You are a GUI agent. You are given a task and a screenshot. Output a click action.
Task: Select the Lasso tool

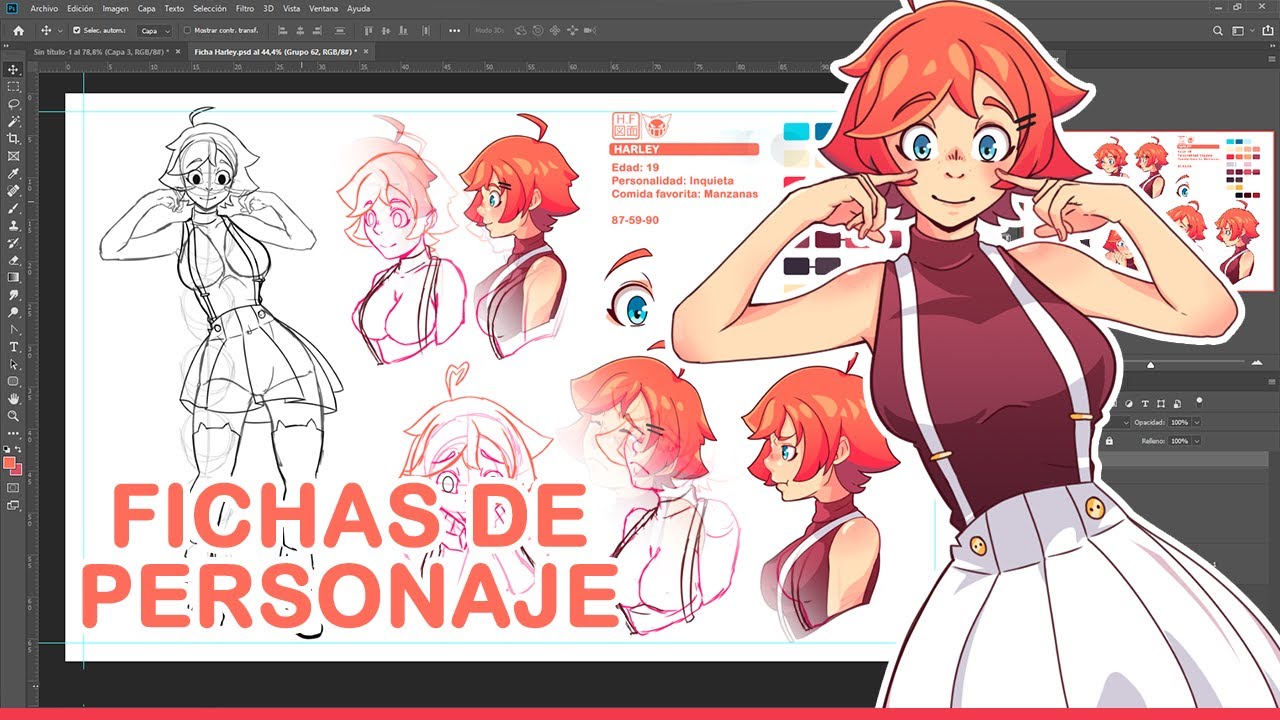pos(14,104)
